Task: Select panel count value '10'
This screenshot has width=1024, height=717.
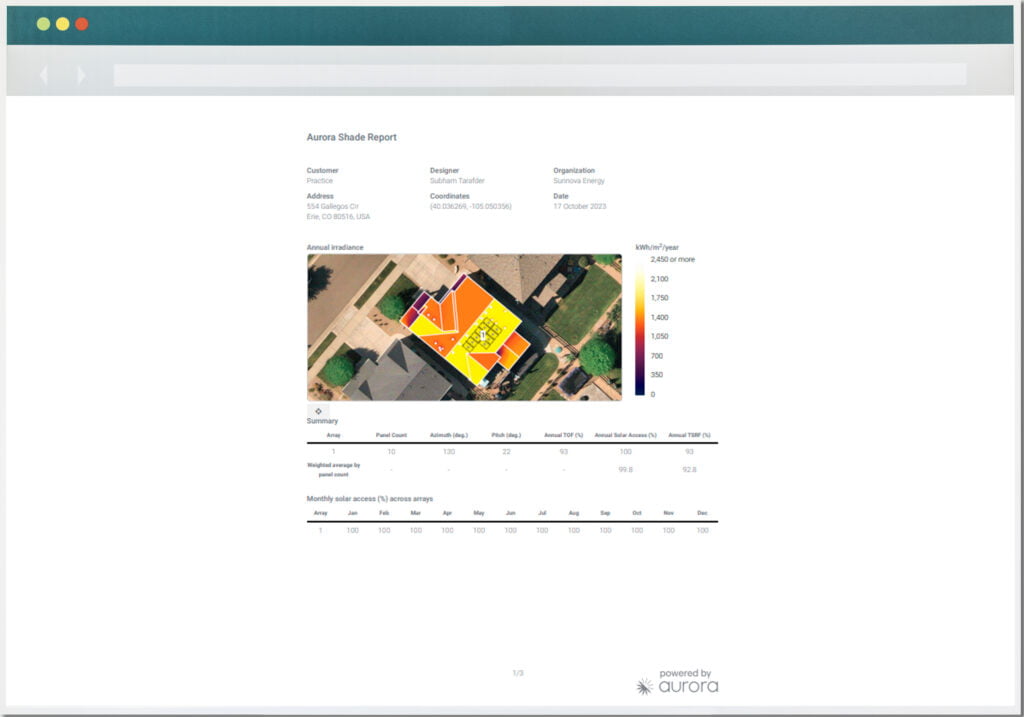Action: (391, 452)
